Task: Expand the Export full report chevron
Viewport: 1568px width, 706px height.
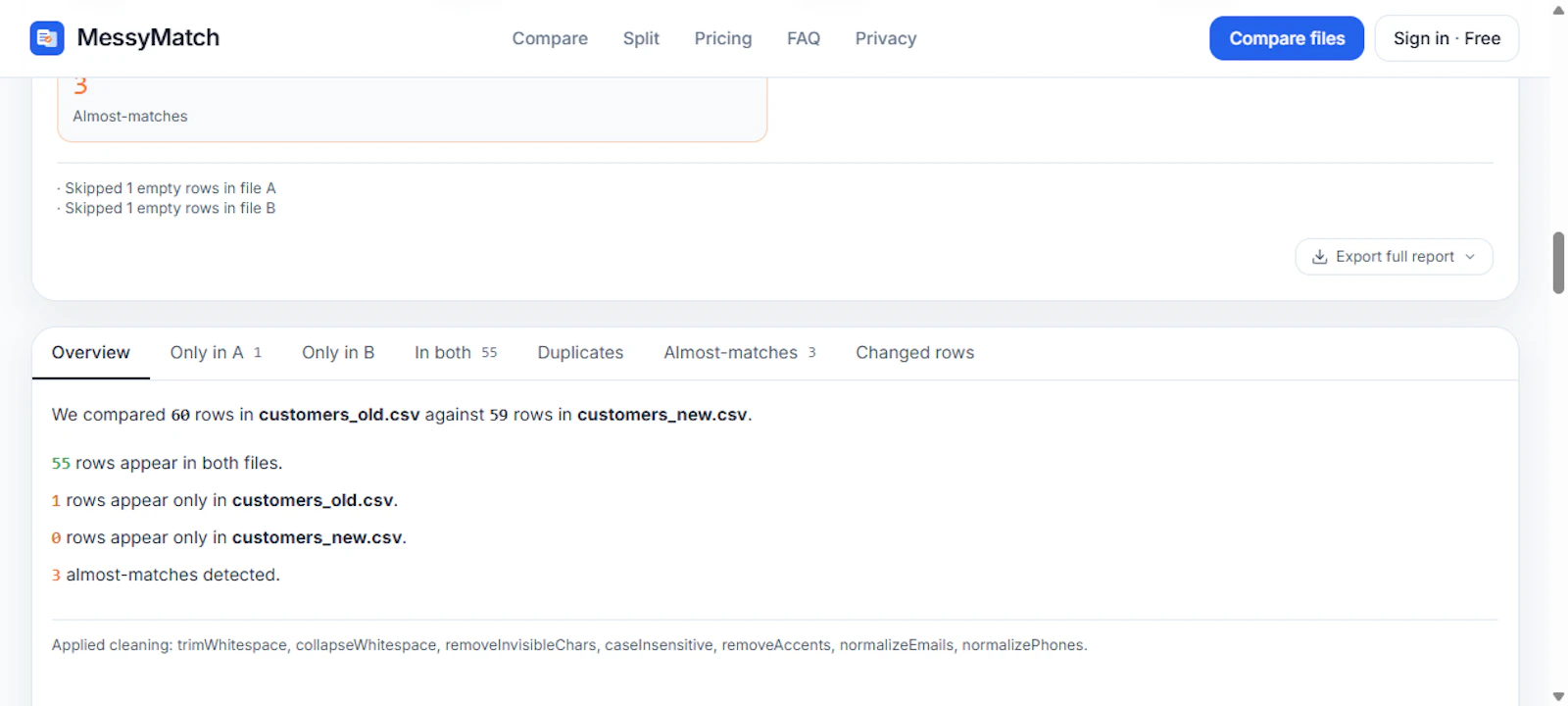Action: (x=1470, y=257)
